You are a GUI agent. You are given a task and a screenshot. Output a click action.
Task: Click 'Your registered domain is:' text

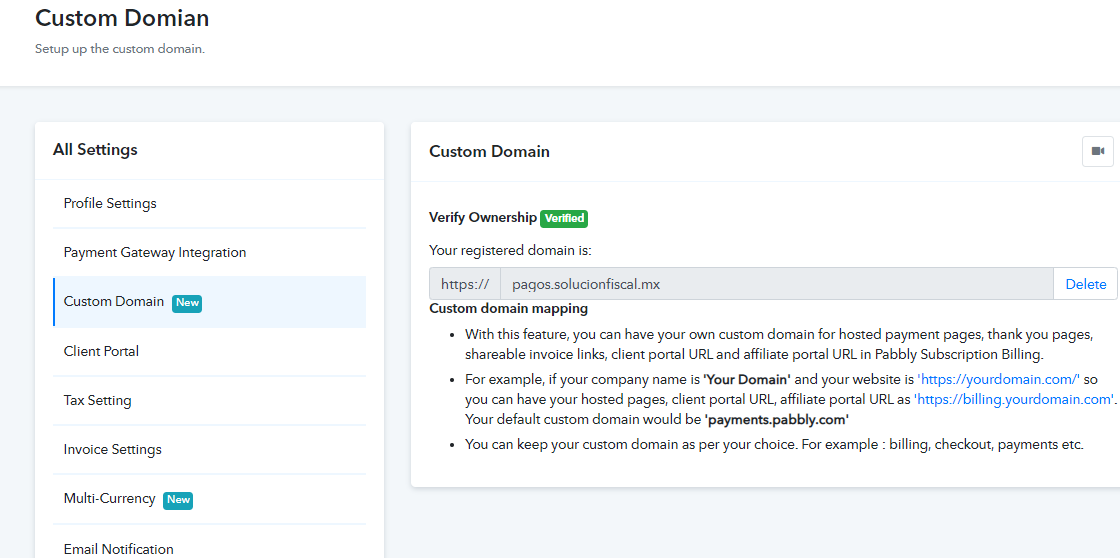pyautogui.click(x=511, y=250)
